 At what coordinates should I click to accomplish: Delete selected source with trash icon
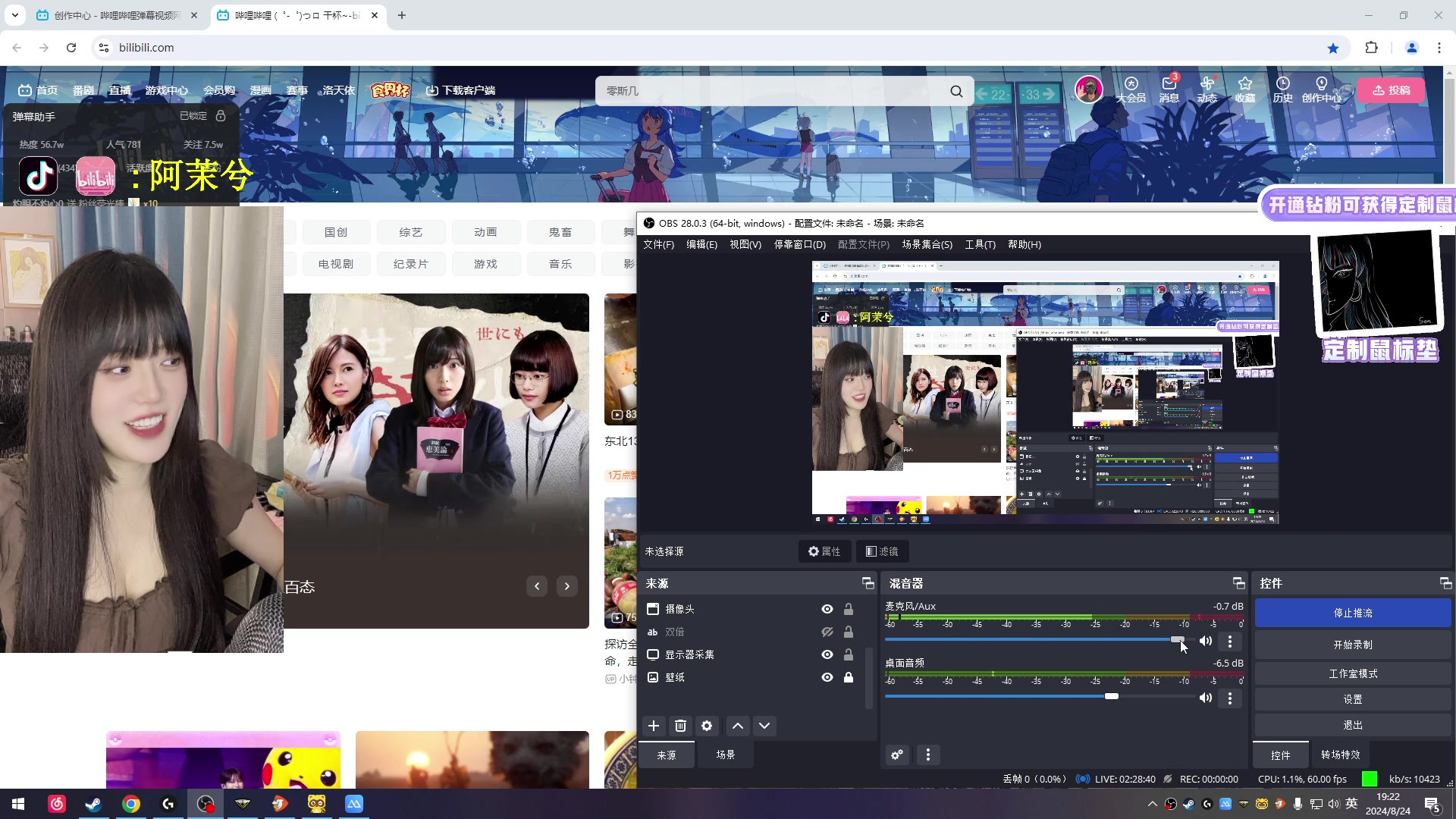[x=680, y=726]
